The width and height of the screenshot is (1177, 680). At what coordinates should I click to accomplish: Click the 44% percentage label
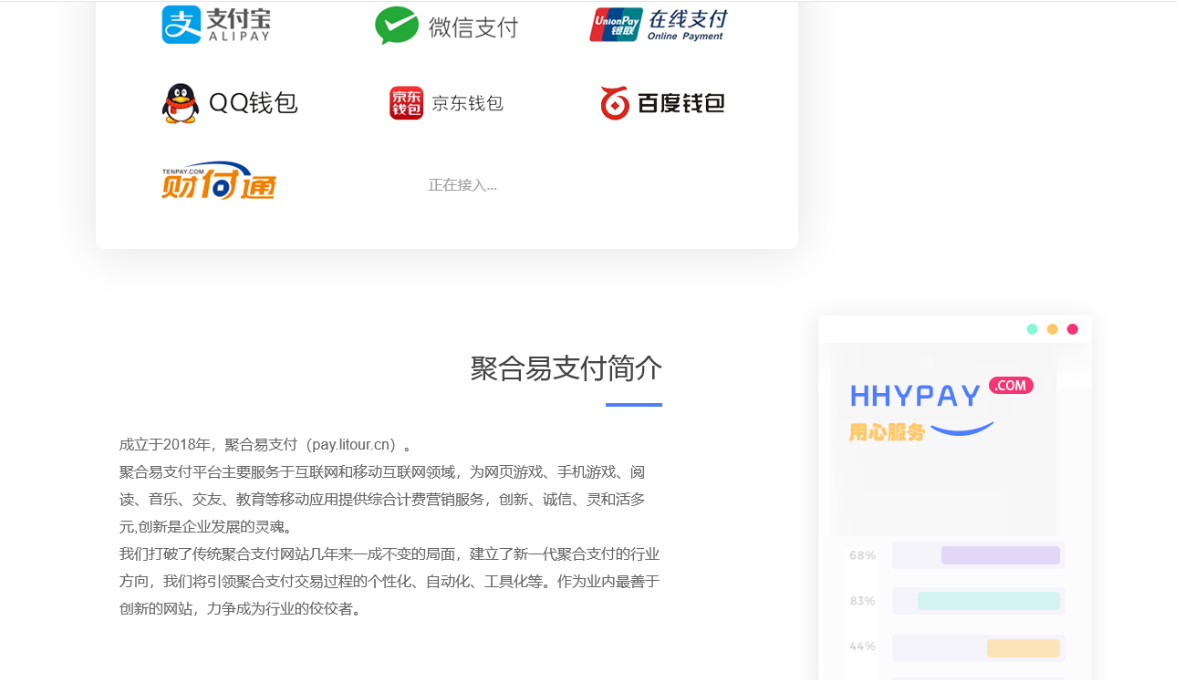(862, 646)
